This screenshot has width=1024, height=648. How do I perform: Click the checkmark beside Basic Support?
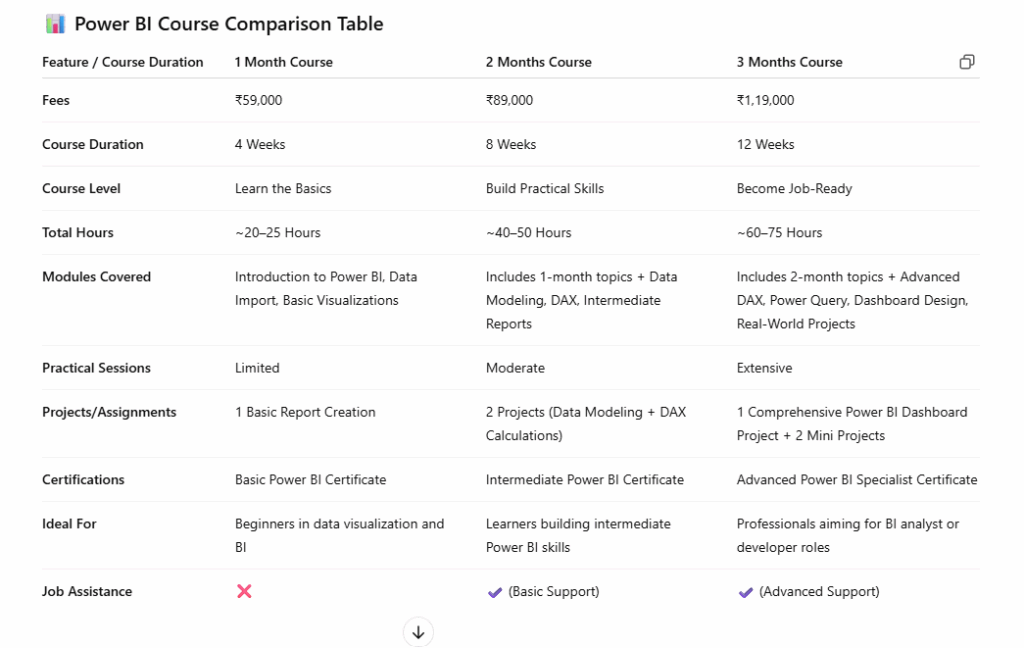pos(494,592)
